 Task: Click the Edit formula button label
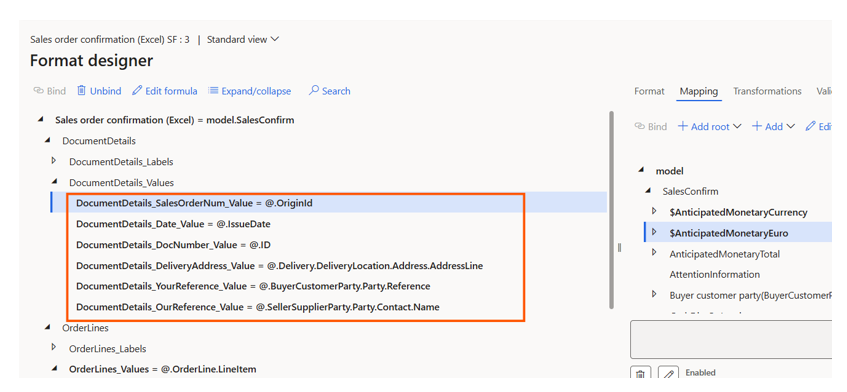(x=171, y=91)
